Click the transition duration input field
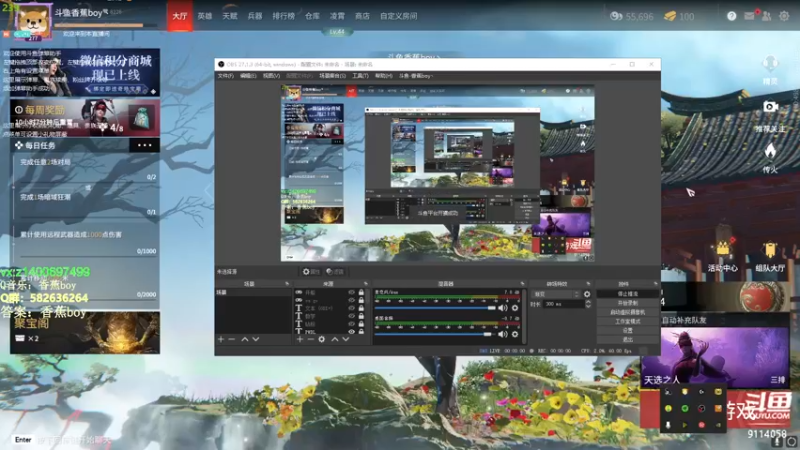Viewport: 800px width, 450px height. click(563, 304)
